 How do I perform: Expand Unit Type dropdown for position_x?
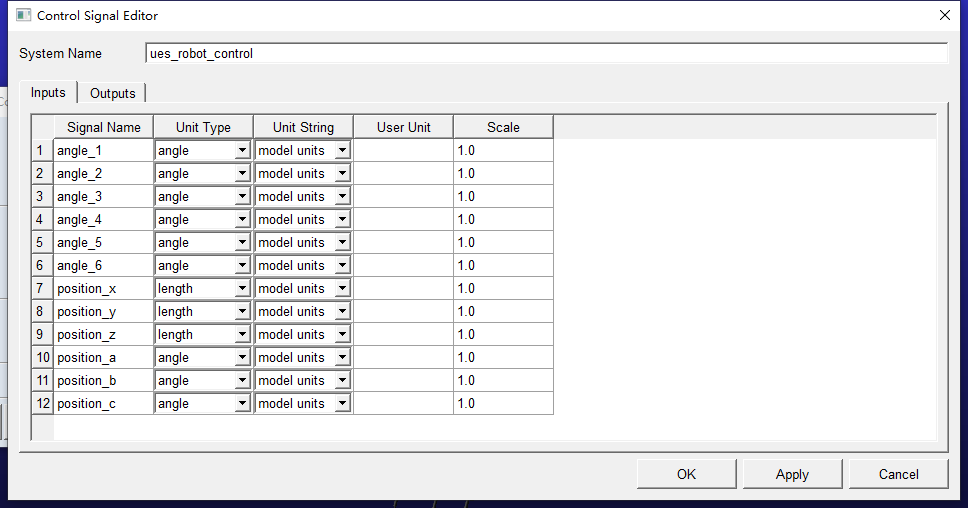(241, 289)
